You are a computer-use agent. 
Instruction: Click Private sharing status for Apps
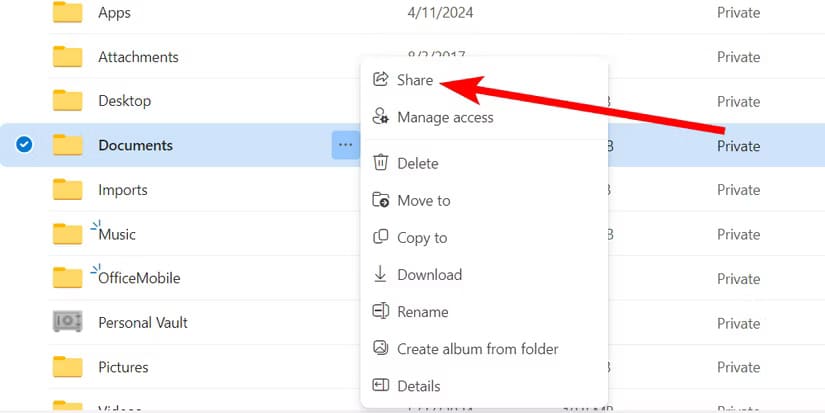click(738, 13)
